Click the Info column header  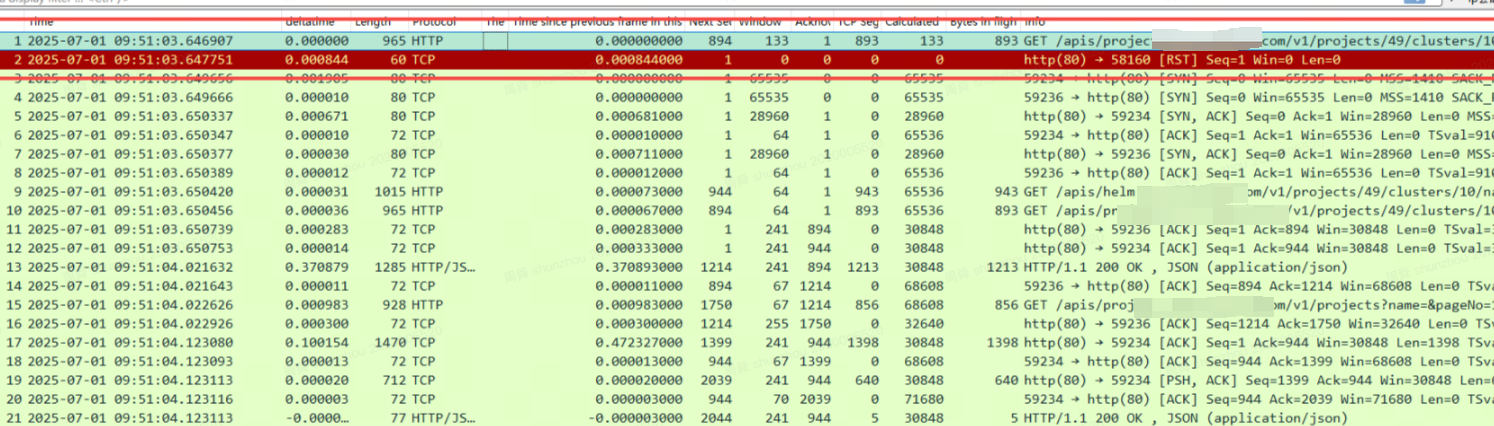pyautogui.click(x=1035, y=21)
